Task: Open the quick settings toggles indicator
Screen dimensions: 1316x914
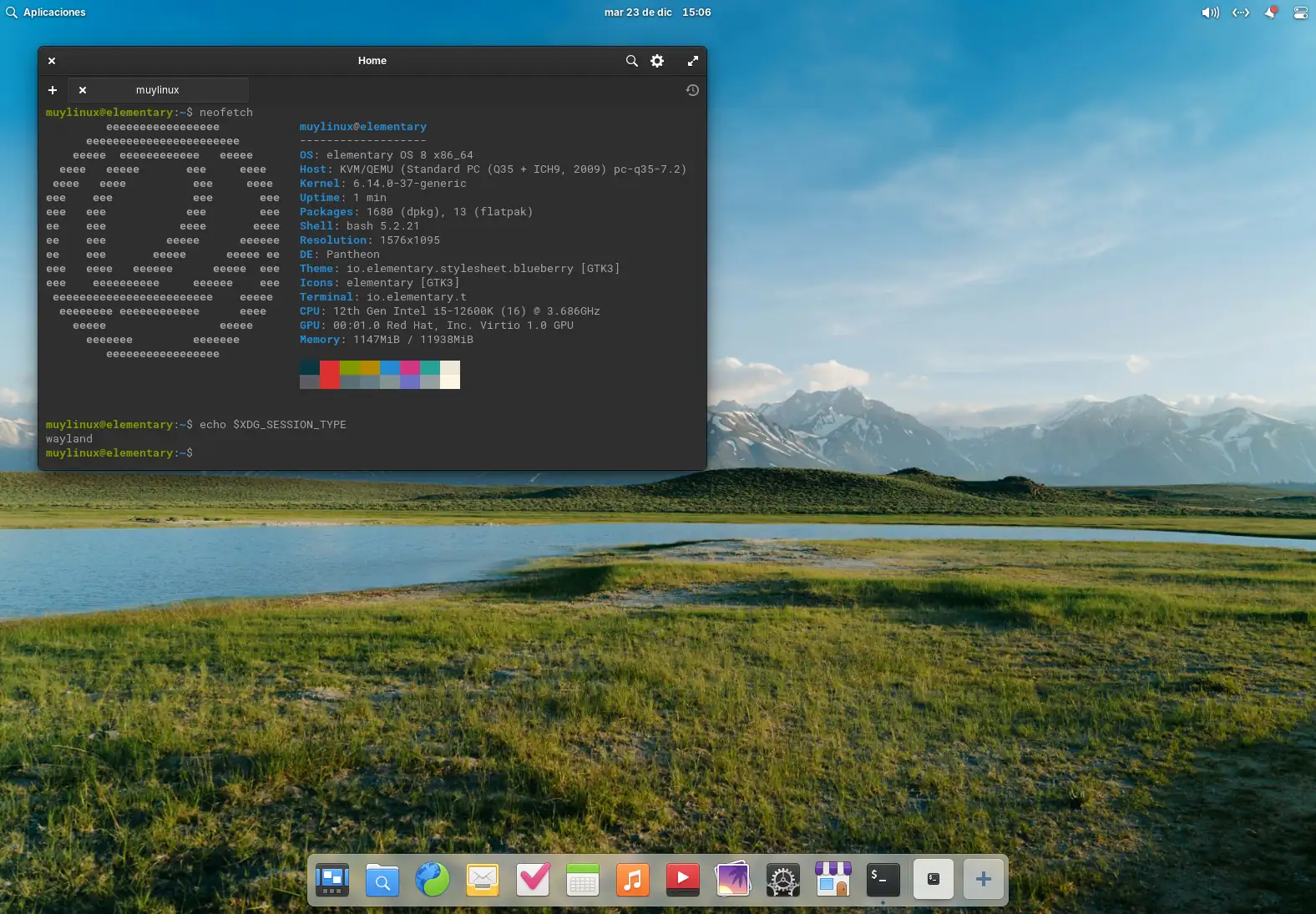Action: coord(1300,13)
